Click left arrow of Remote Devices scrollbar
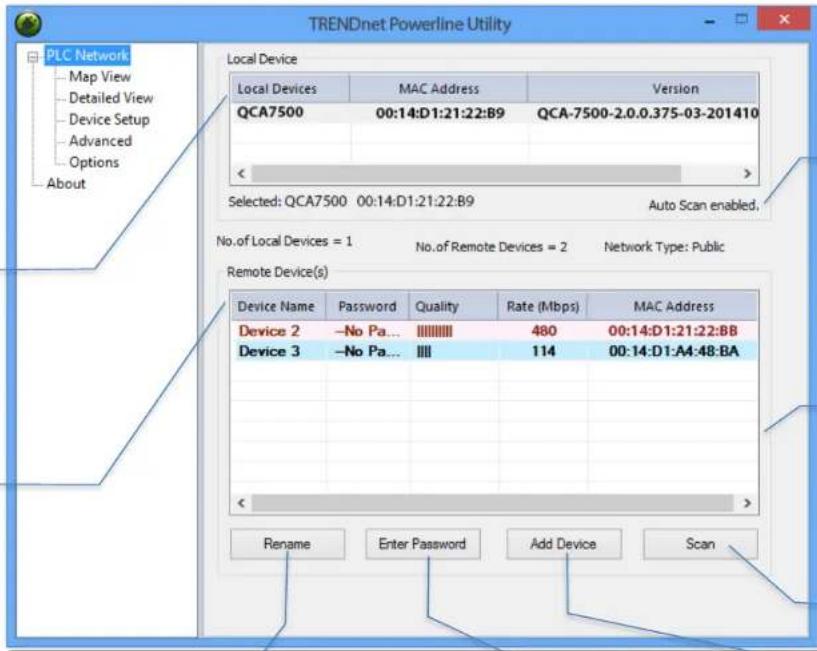 241,503
